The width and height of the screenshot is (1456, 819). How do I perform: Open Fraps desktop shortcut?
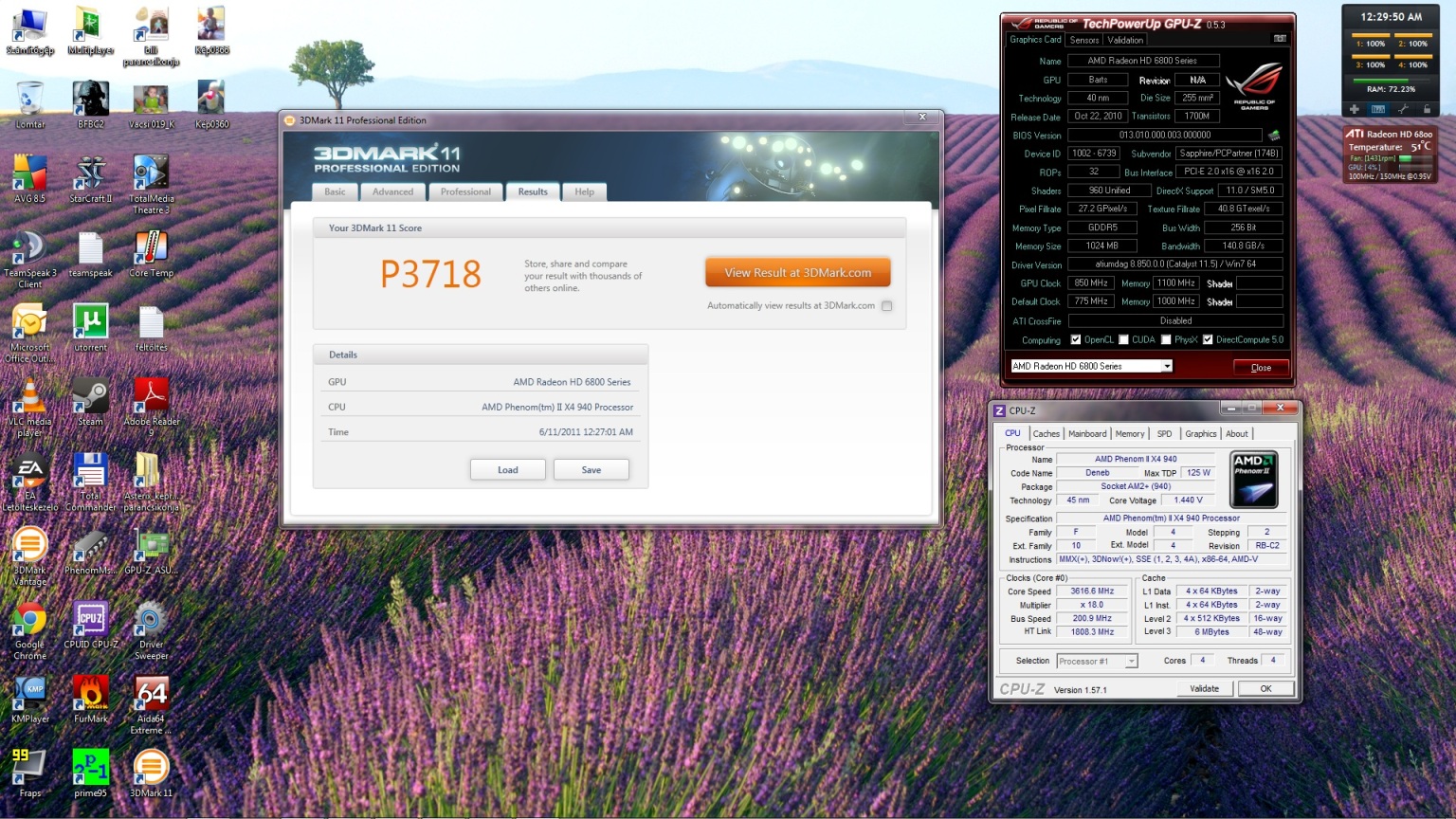pyautogui.click(x=30, y=773)
